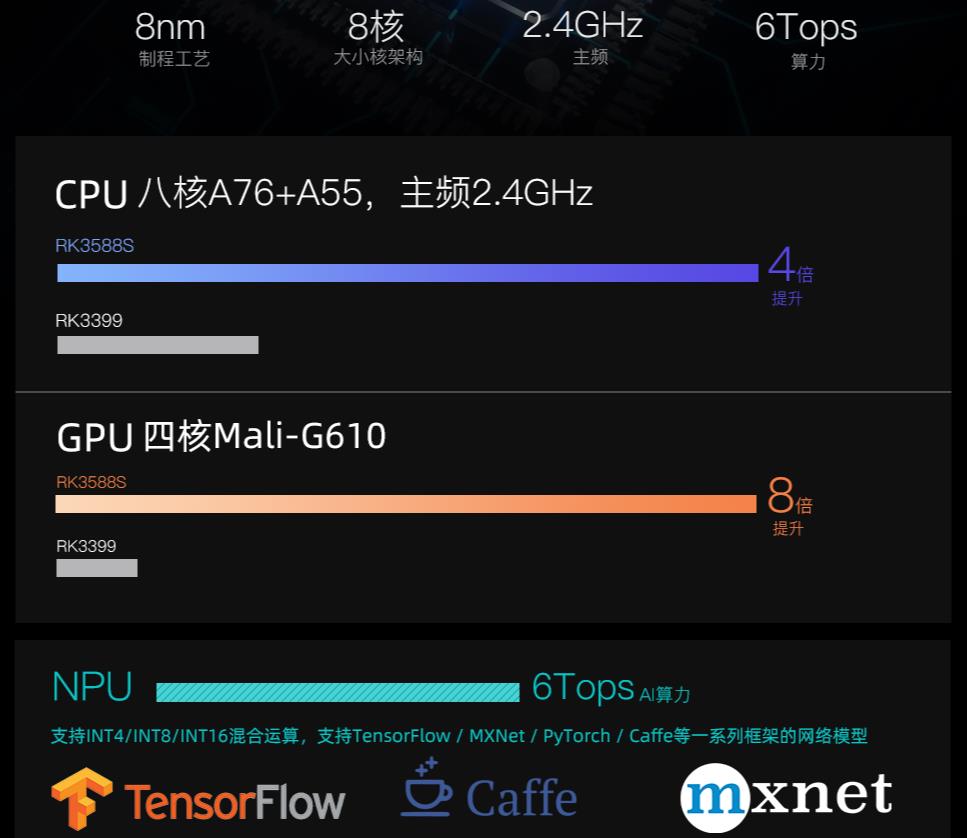Viewport: 967px width, 838px height.
Task: Click the TensorFlow wordmark text
Action: (x=235, y=800)
